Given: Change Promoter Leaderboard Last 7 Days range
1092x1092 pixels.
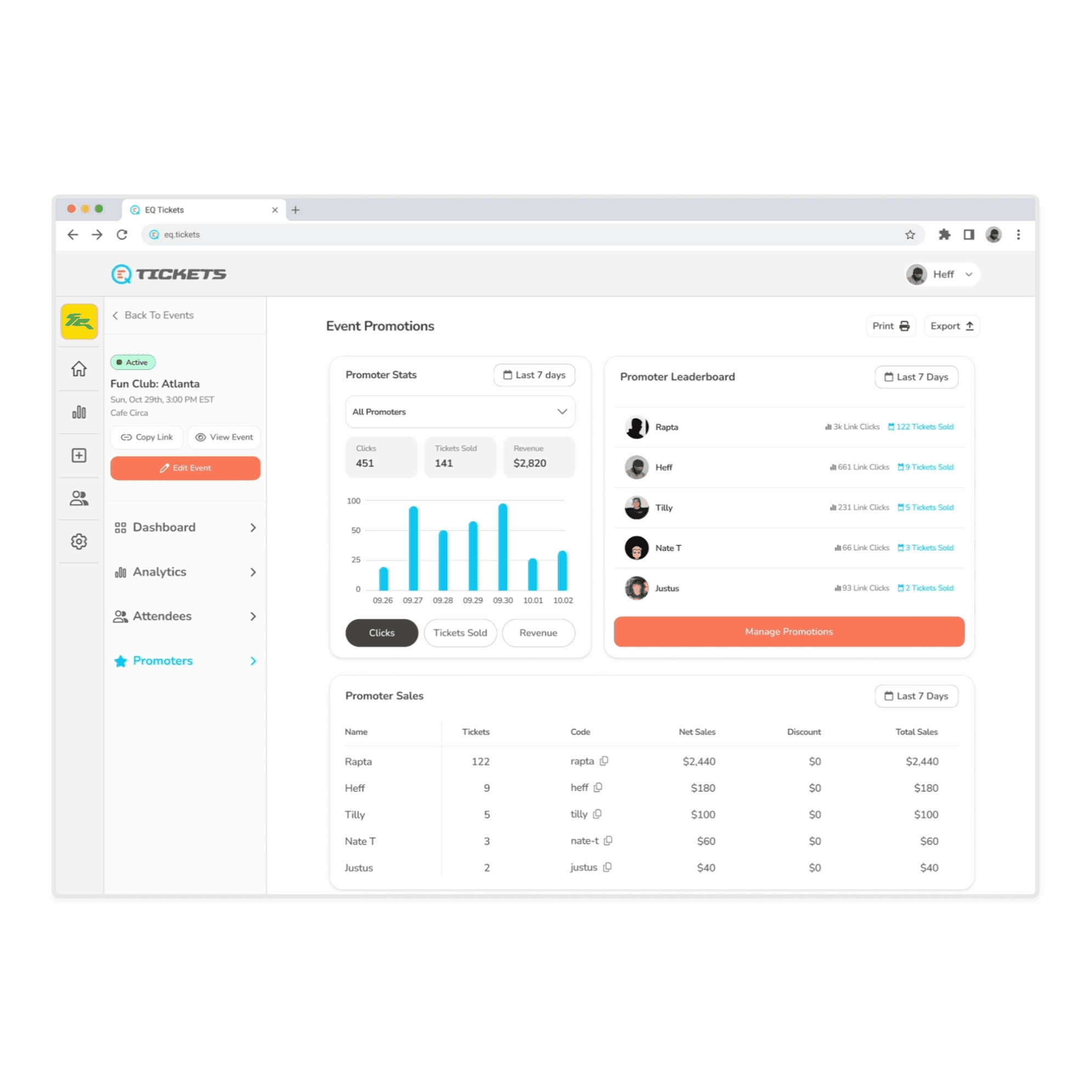Looking at the screenshot, I should [x=916, y=377].
